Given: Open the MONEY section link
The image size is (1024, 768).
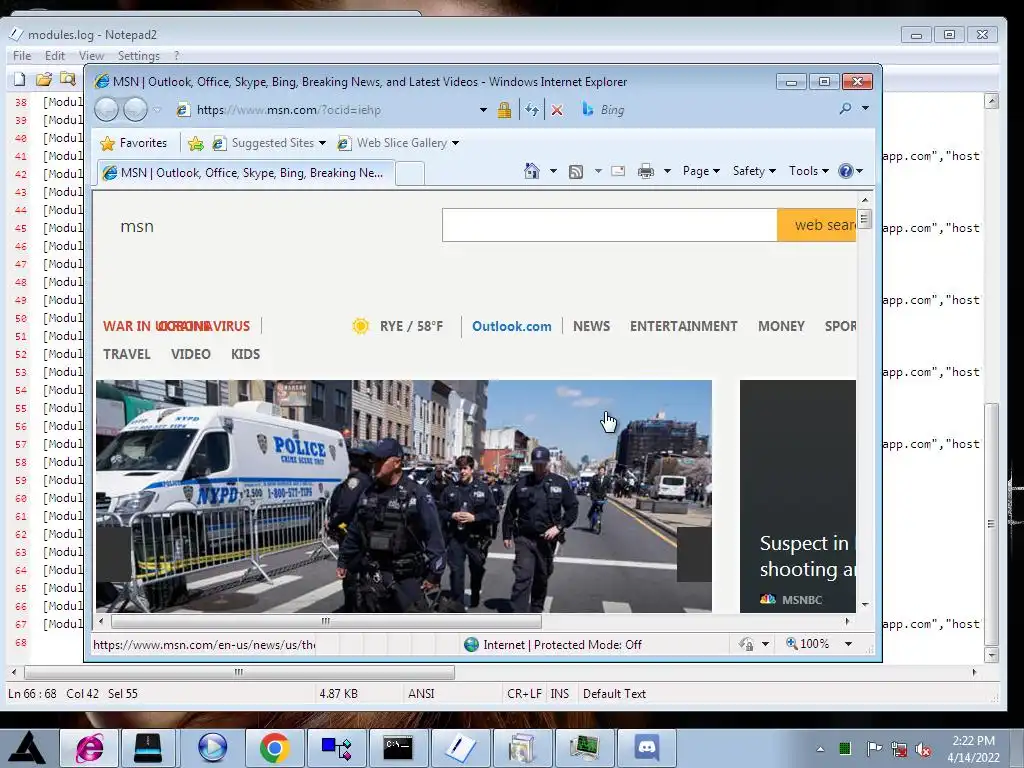Looking at the screenshot, I should point(781,326).
